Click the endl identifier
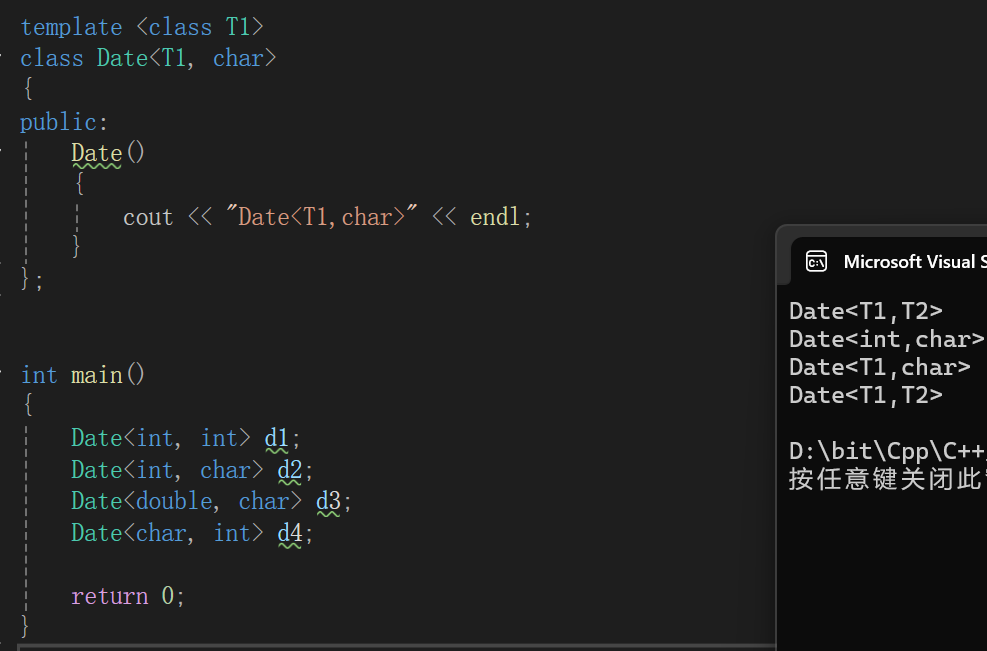Screen dimensions: 987x651 click(495, 217)
